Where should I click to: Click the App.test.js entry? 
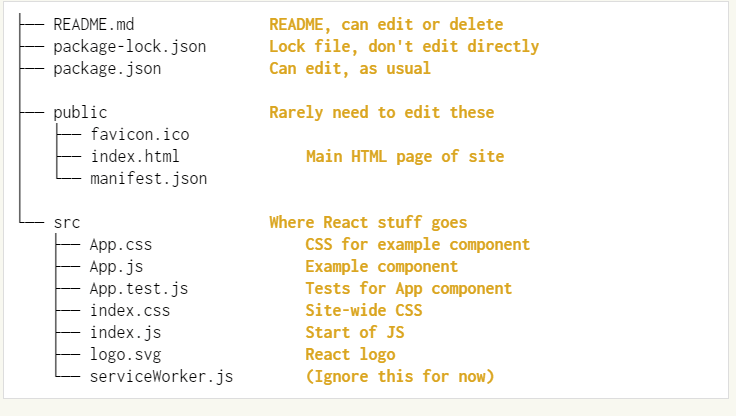pos(139,289)
